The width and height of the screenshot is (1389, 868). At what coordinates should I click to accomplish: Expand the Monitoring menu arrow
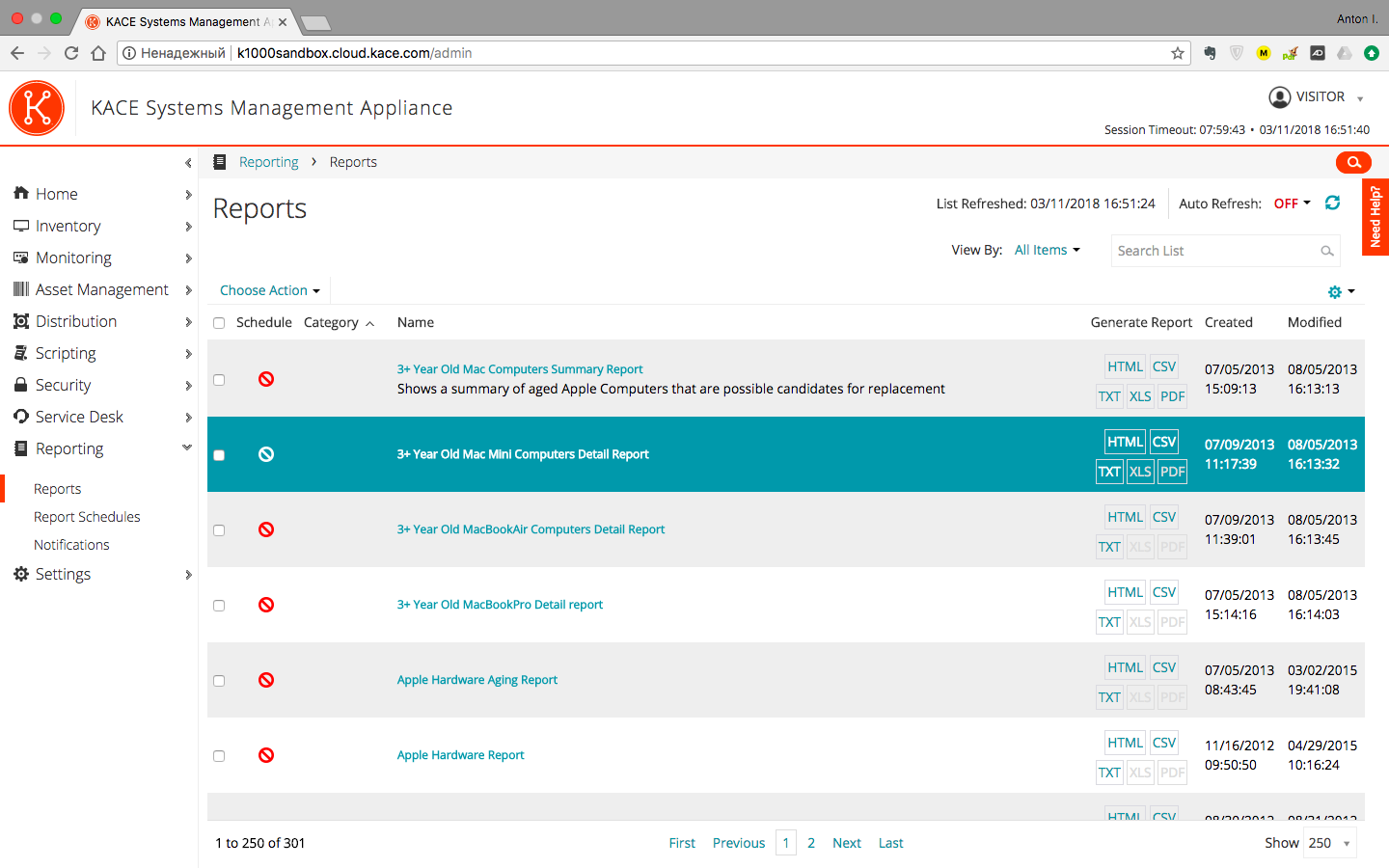[x=188, y=258]
